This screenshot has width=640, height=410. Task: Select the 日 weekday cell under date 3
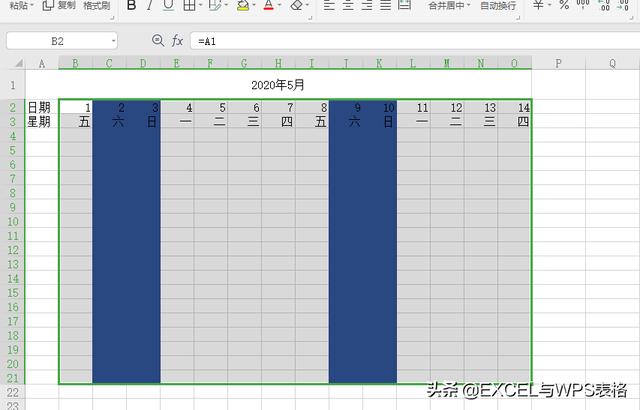click(143, 122)
